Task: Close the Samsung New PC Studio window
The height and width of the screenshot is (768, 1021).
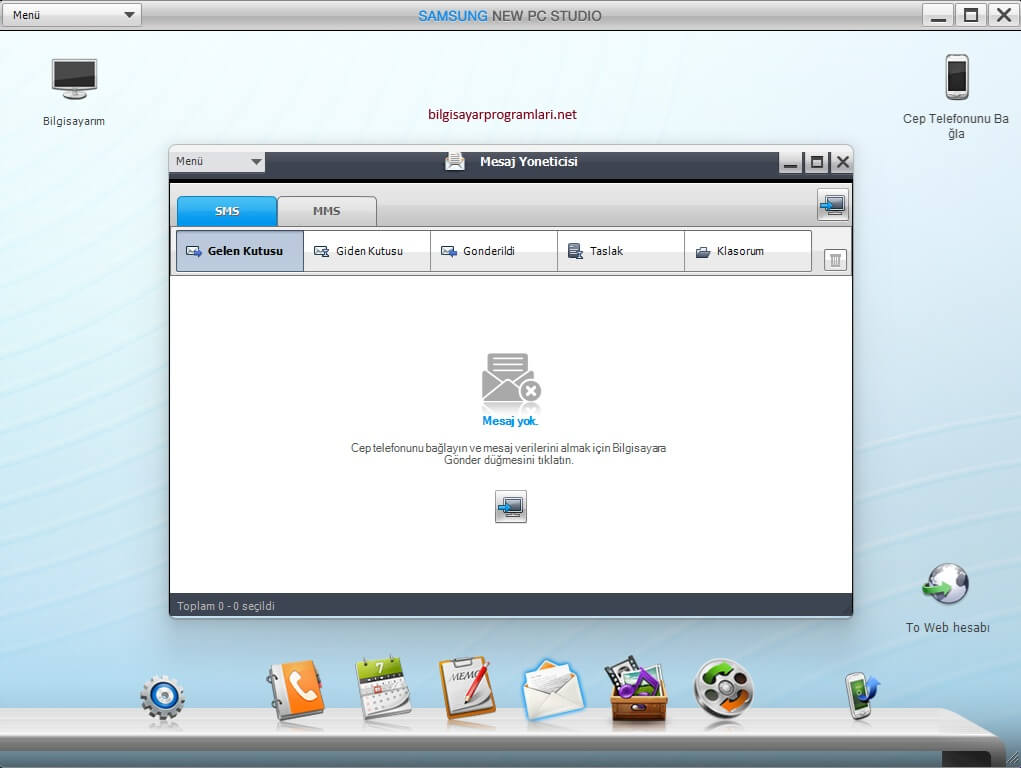Action: [1003, 15]
